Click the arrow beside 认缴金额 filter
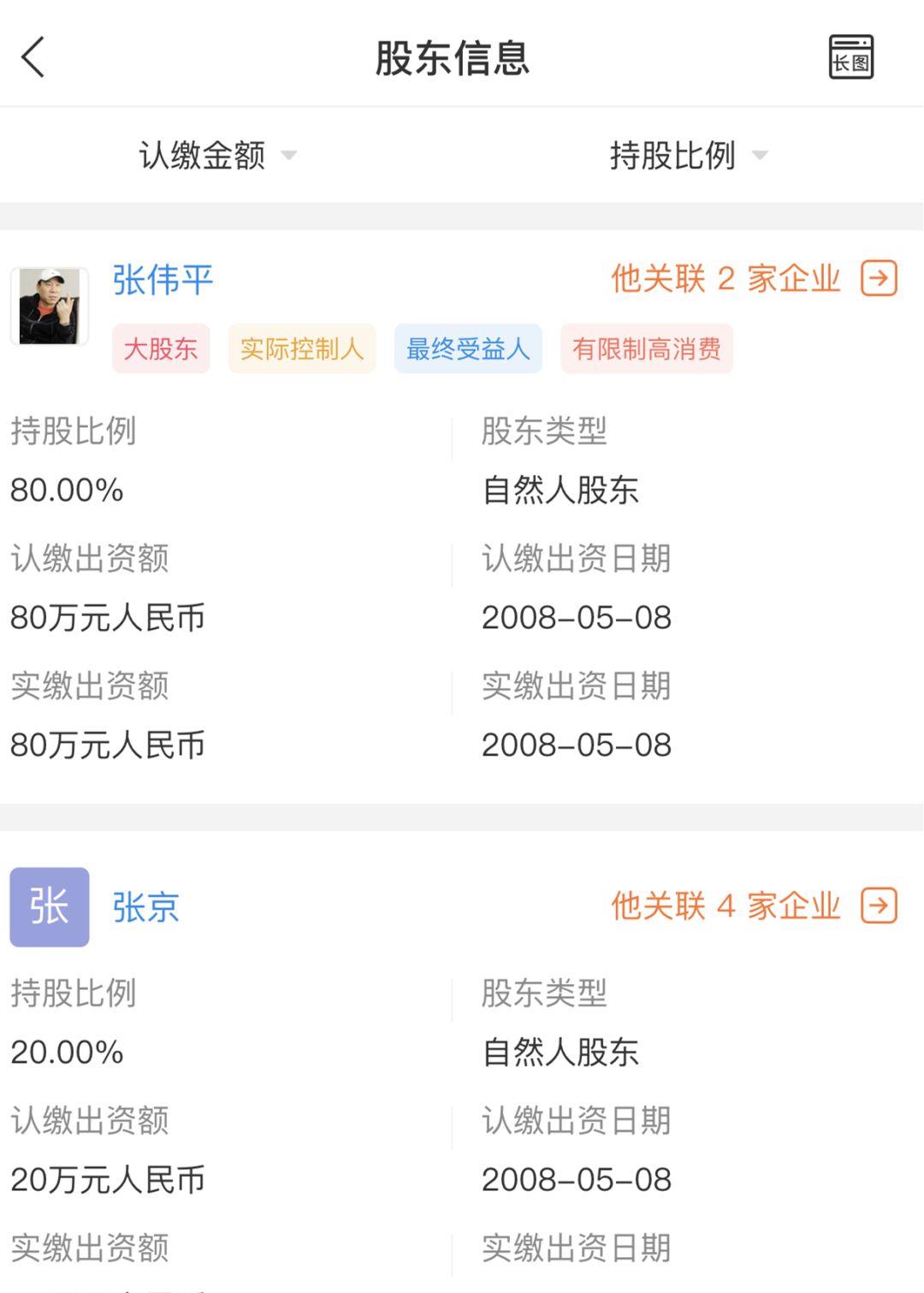 (289, 156)
